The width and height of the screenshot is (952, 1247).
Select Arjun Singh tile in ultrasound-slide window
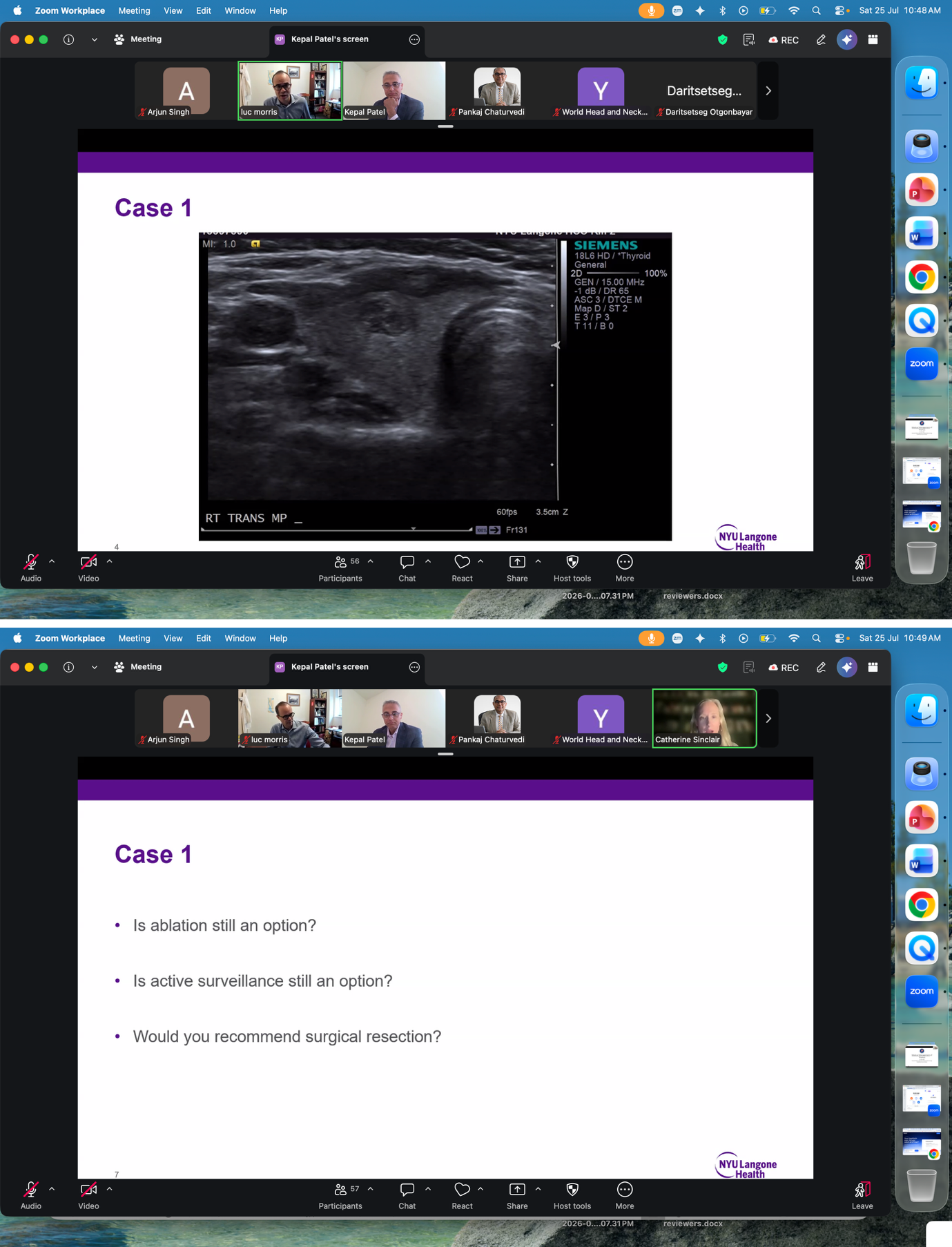coord(186,91)
